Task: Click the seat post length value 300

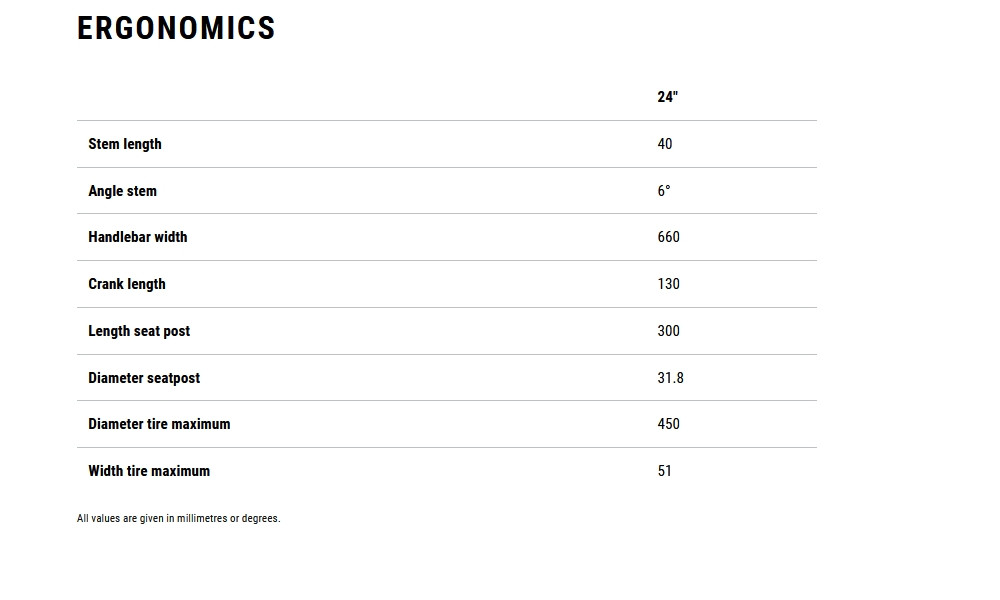Action: 669,331
